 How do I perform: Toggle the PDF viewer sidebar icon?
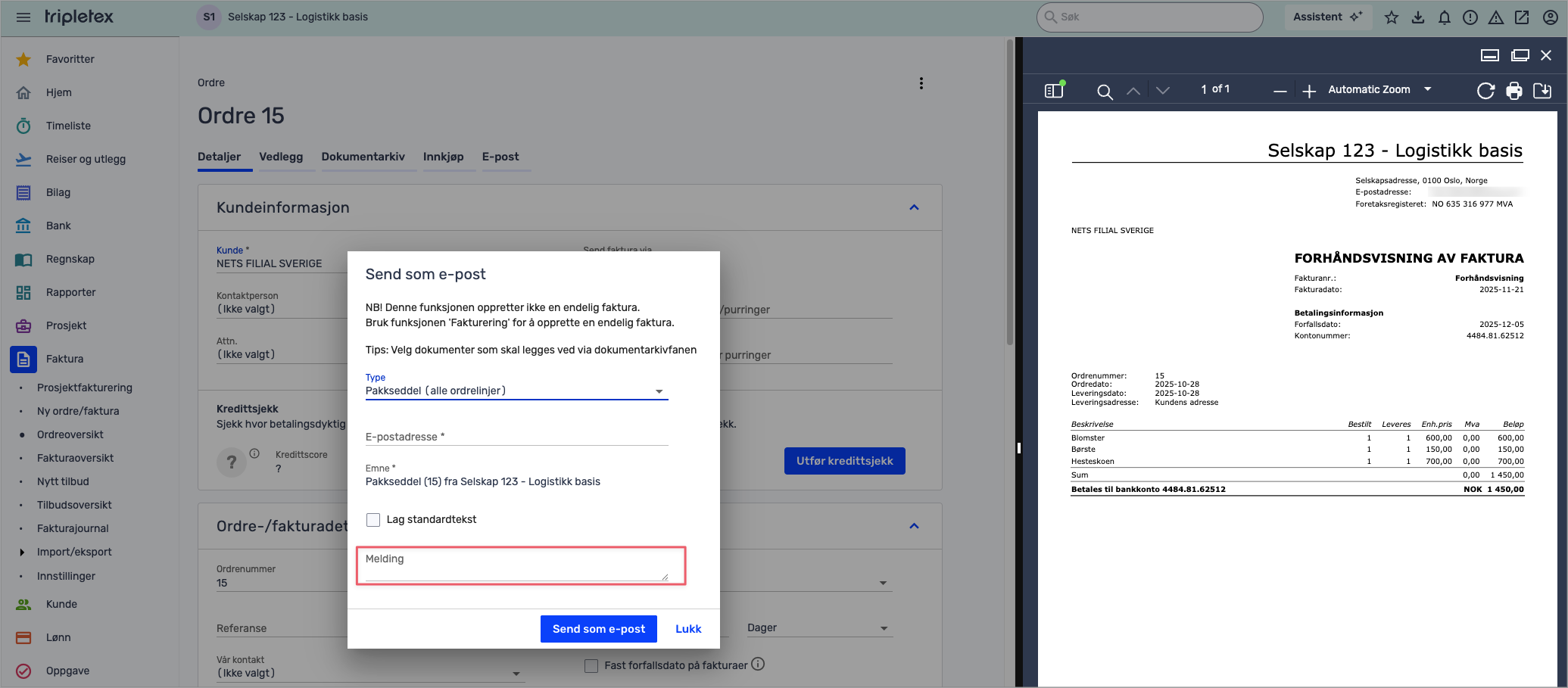tap(1053, 90)
